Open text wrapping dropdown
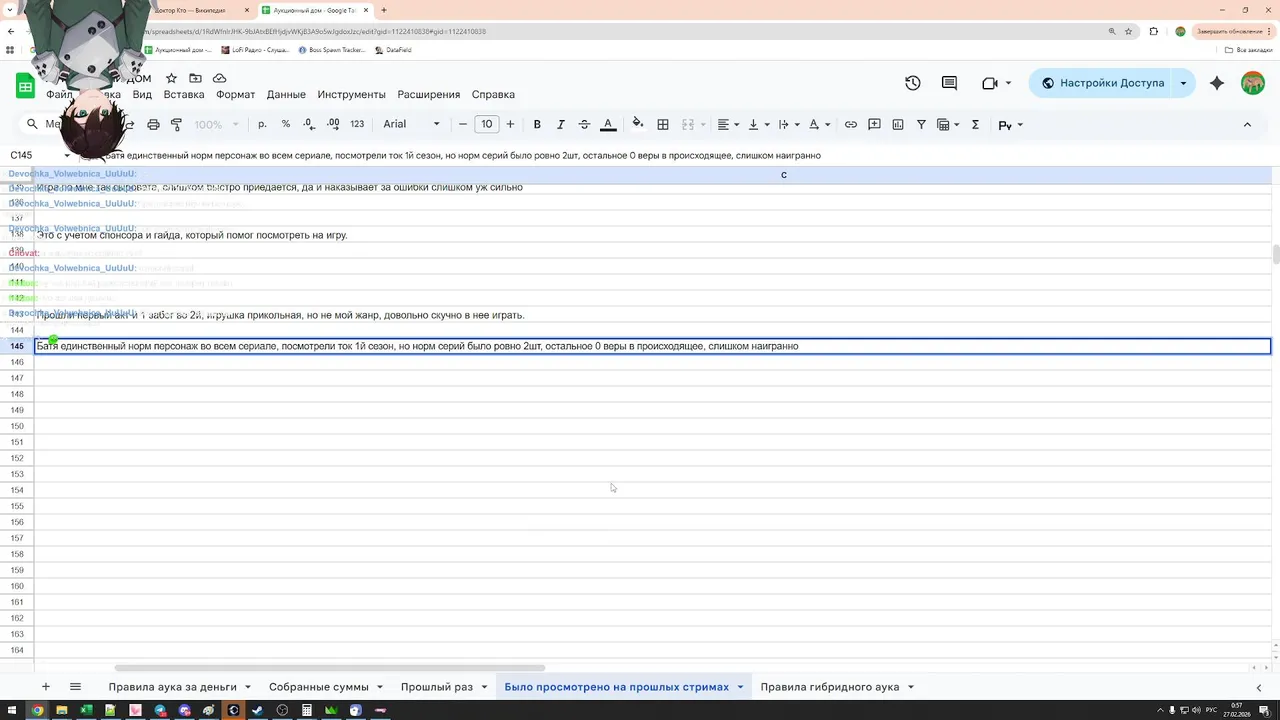The image size is (1280, 720). [x=788, y=124]
